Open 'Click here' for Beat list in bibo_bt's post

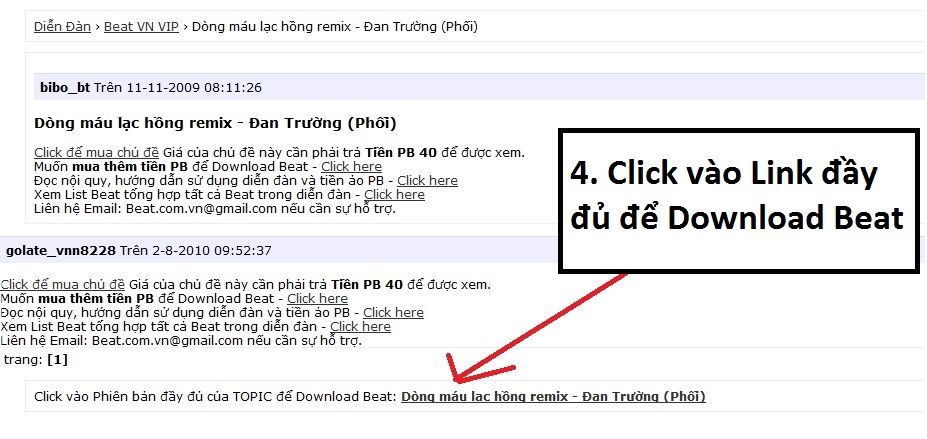394,195
